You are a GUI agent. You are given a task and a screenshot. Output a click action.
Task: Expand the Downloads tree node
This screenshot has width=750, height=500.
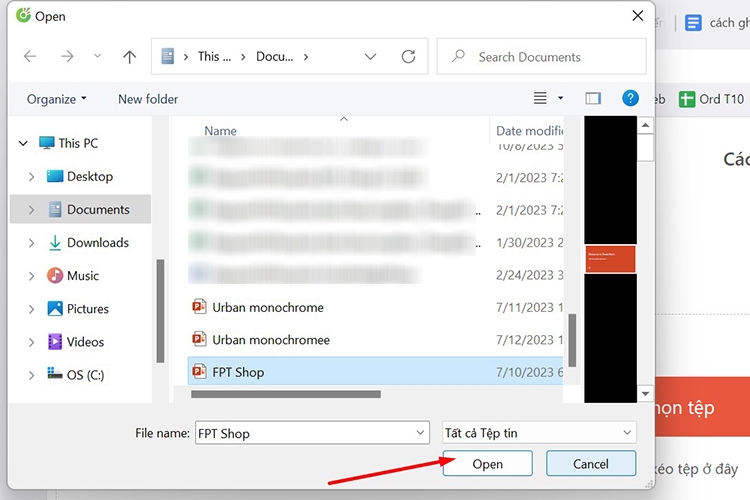click(x=31, y=243)
